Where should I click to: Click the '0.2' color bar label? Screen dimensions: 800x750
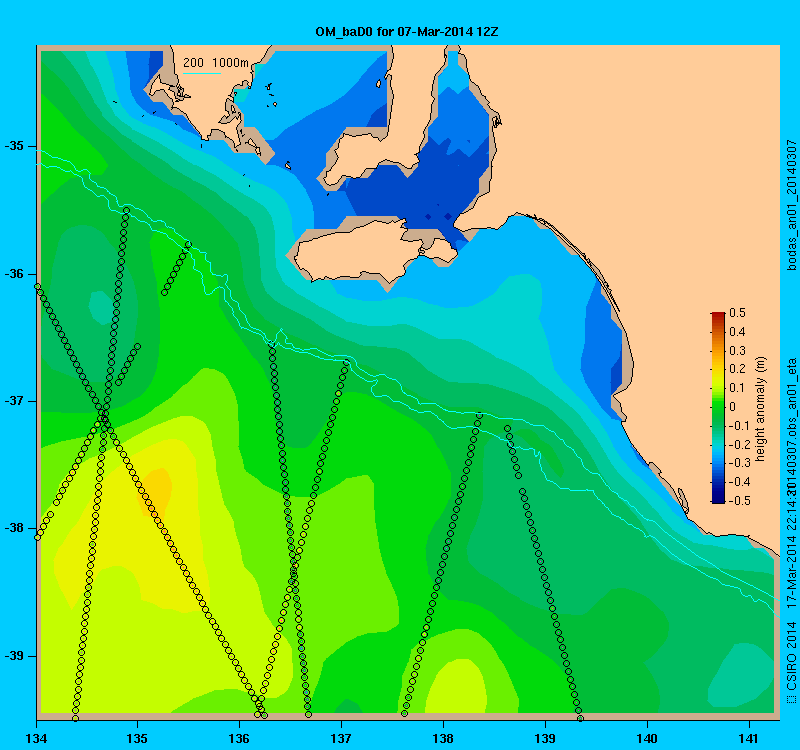(737, 369)
